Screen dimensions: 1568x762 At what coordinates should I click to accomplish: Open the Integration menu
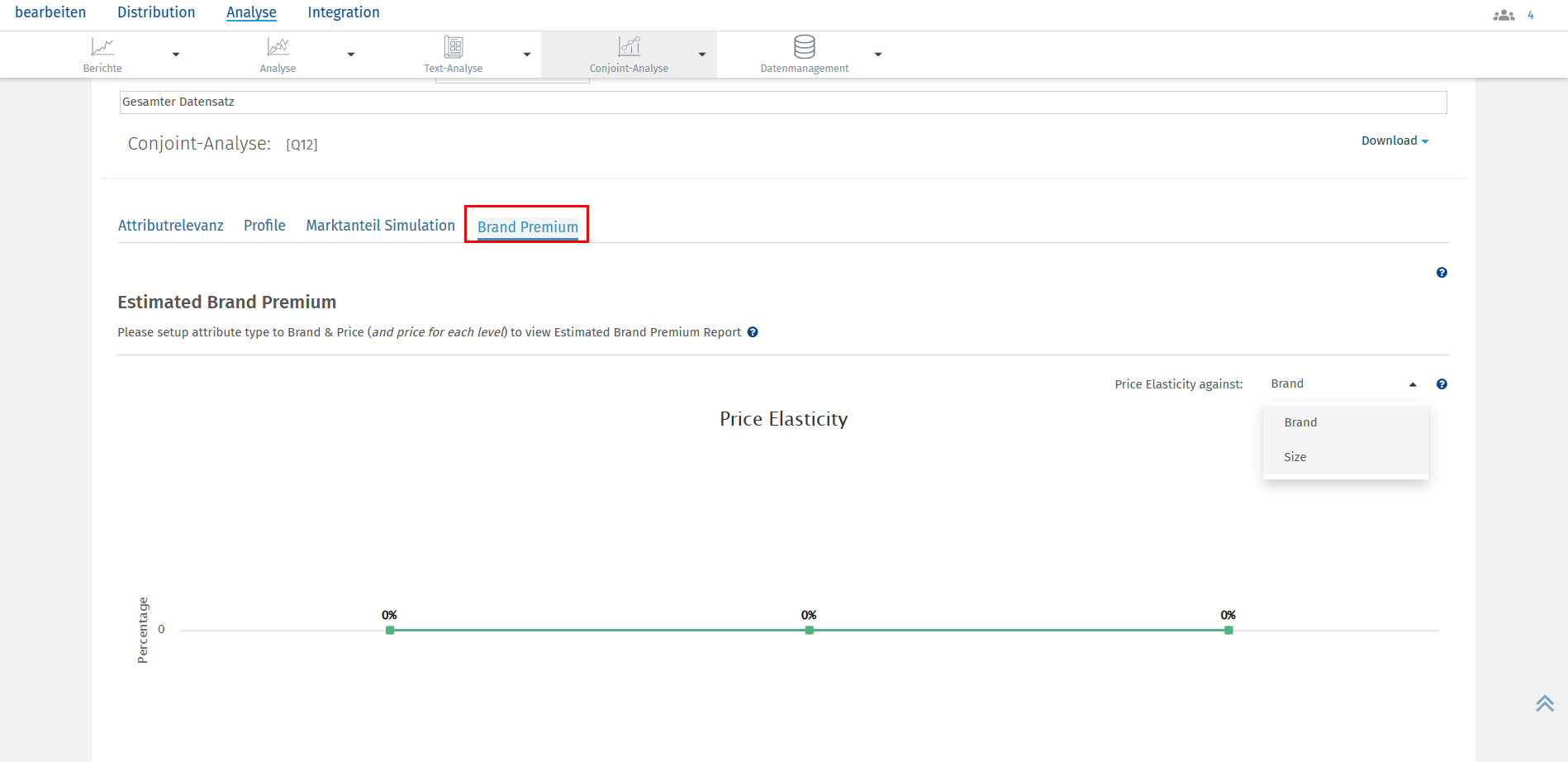(344, 12)
